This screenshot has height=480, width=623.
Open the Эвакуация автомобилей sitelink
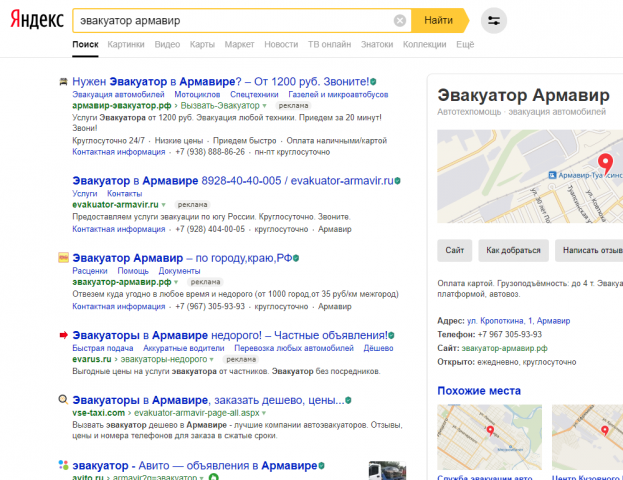coord(118,95)
